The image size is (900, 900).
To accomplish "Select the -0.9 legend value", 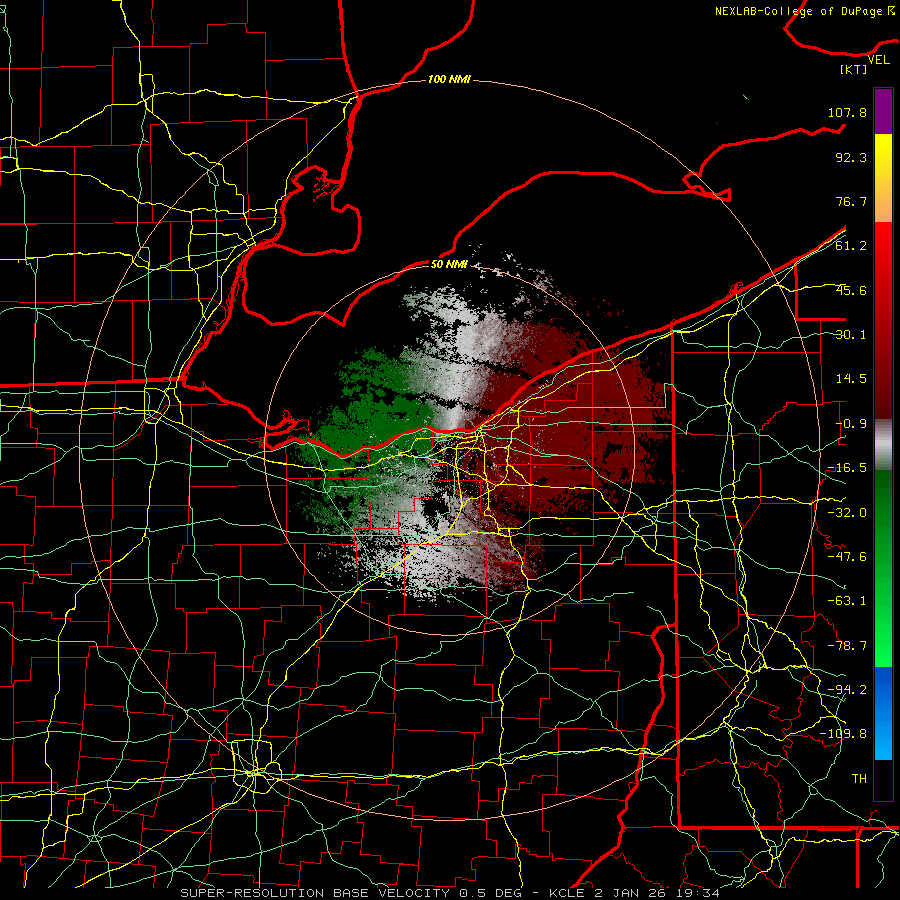I will coord(851,424).
